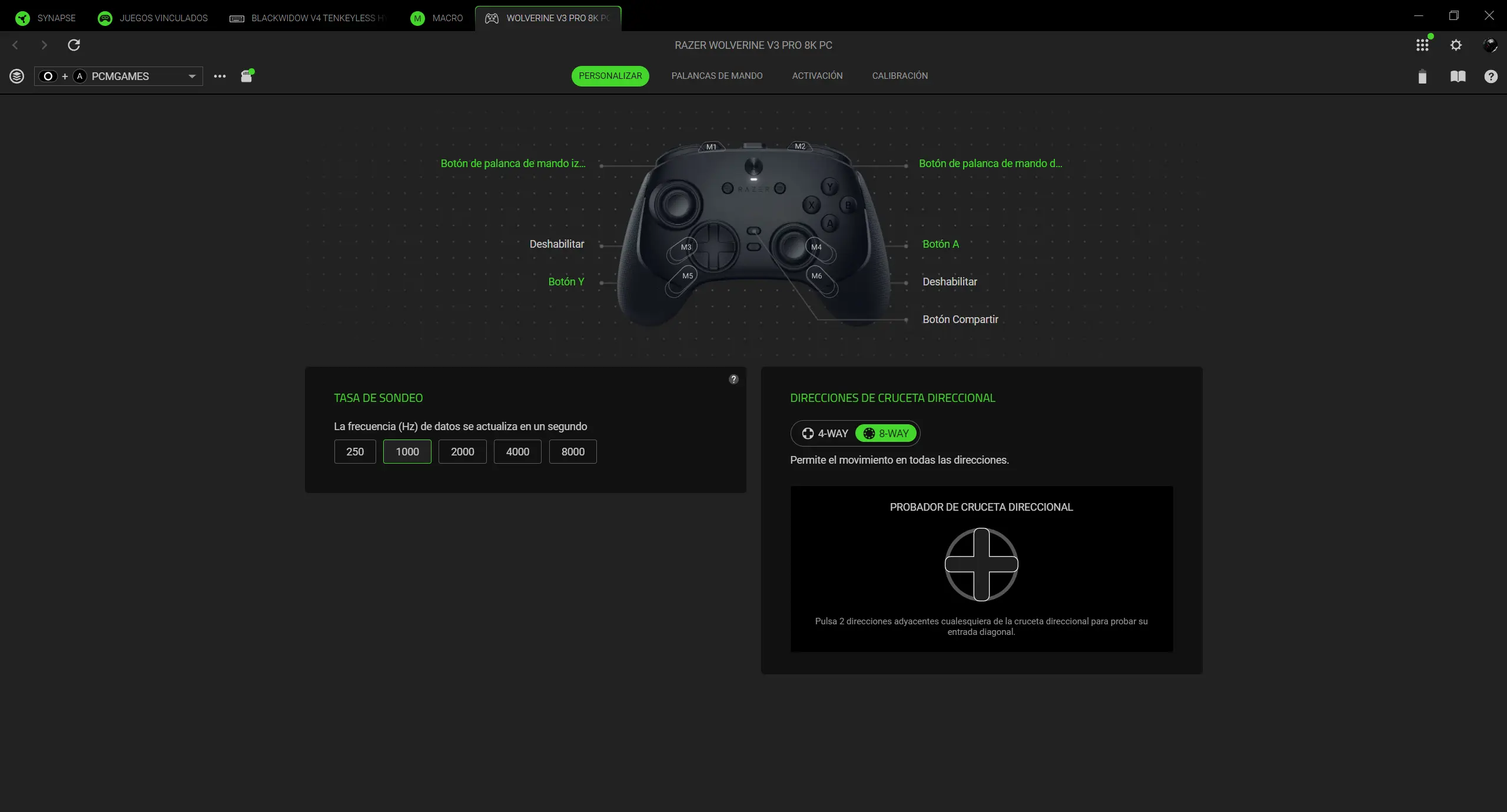
Task: Click the stacked layers profile icon
Action: coord(16,76)
